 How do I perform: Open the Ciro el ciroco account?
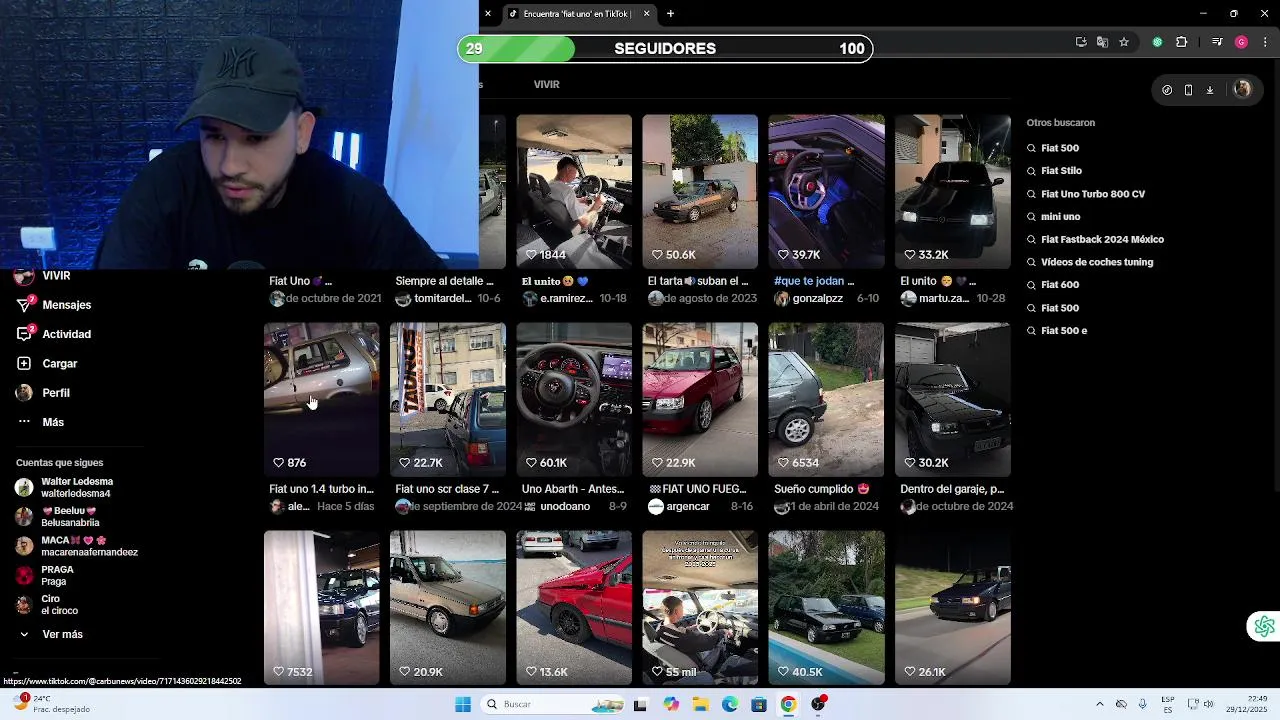pyautogui.click(x=47, y=604)
